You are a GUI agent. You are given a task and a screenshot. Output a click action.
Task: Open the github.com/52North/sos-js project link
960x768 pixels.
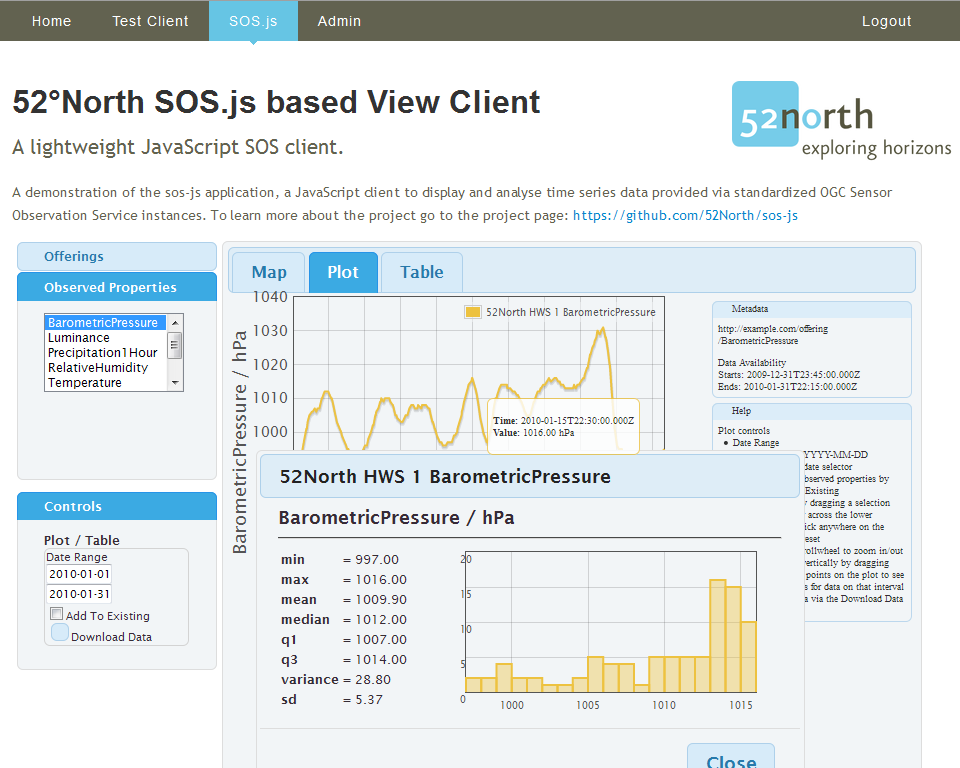click(685, 216)
